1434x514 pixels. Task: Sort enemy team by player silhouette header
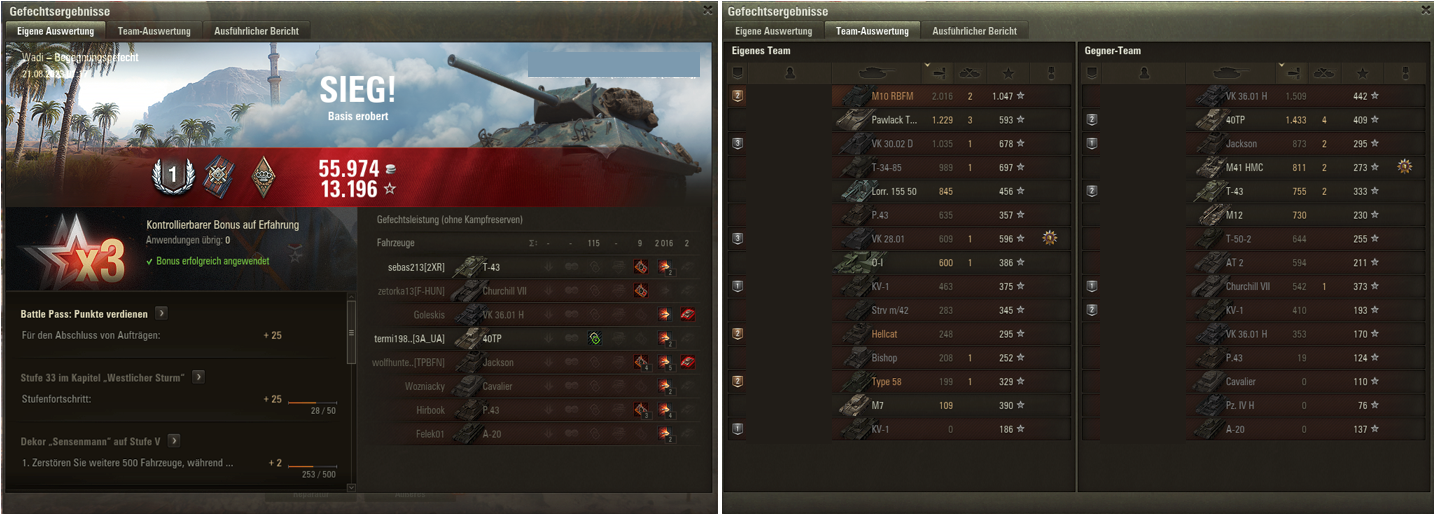click(x=1142, y=72)
